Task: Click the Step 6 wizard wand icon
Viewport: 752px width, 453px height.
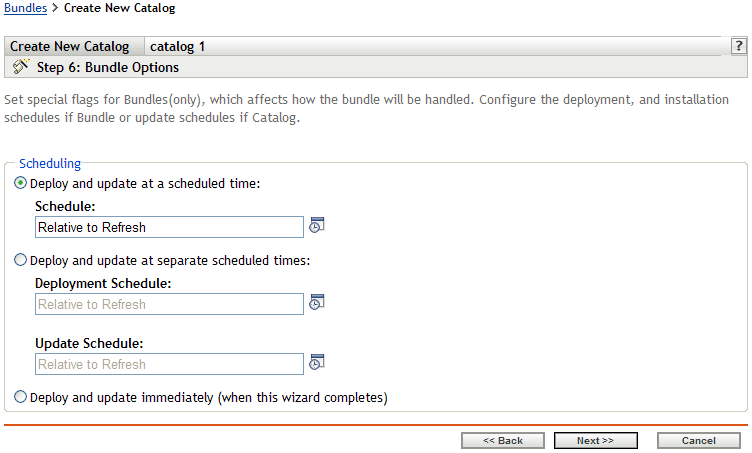Action: click(x=19, y=68)
